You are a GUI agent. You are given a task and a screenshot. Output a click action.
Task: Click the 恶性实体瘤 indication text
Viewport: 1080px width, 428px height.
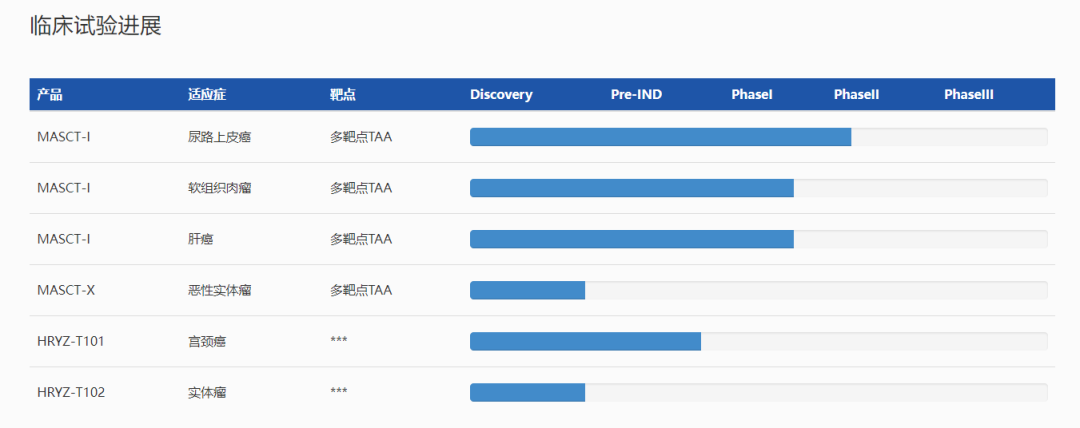pyautogui.click(x=220, y=290)
